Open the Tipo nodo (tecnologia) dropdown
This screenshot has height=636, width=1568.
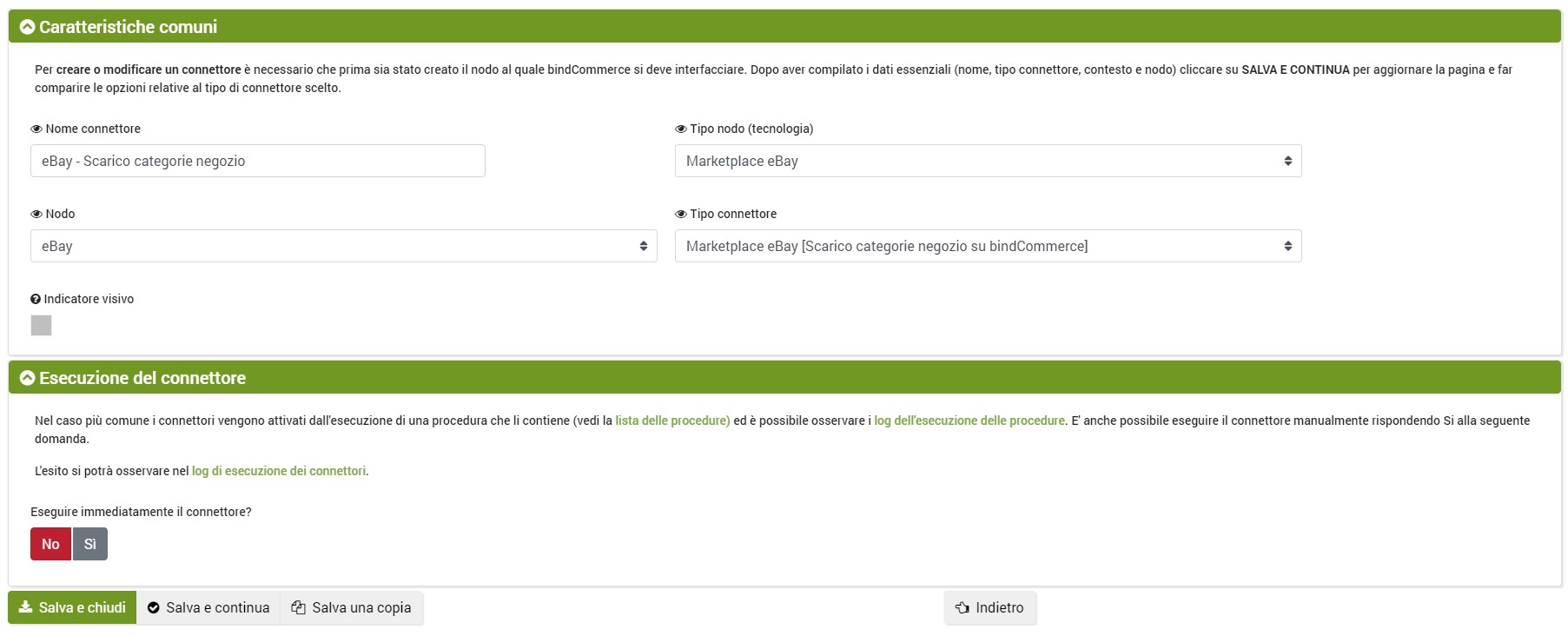coord(988,161)
